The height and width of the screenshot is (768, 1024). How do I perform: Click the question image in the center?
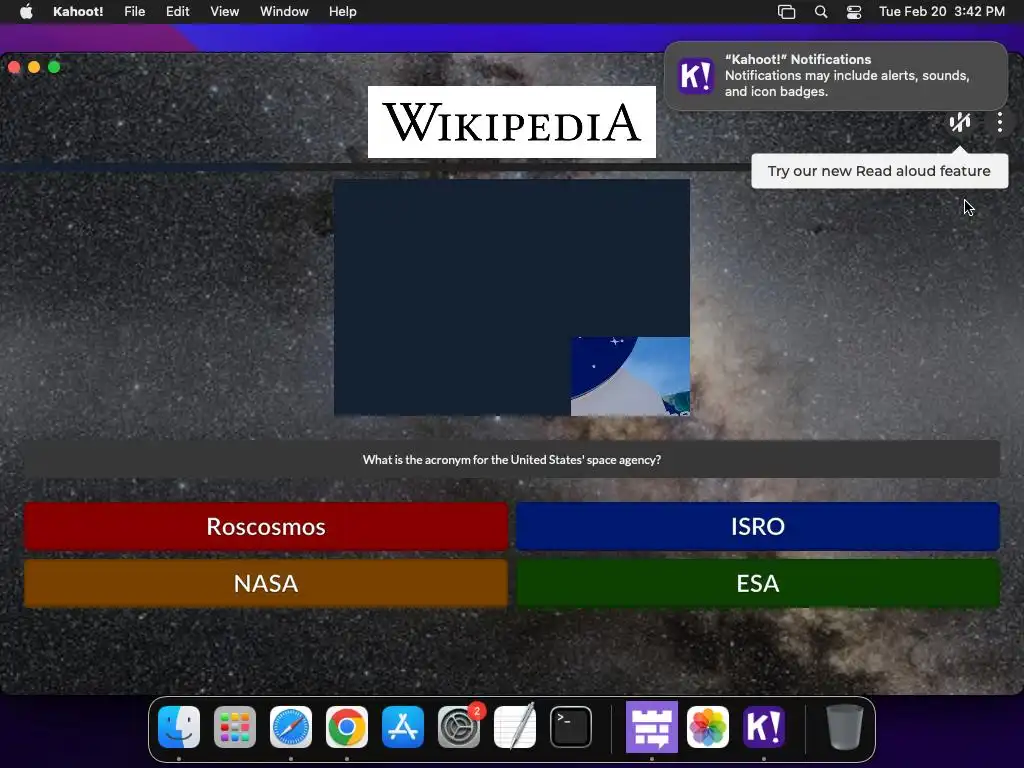click(x=512, y=298)
